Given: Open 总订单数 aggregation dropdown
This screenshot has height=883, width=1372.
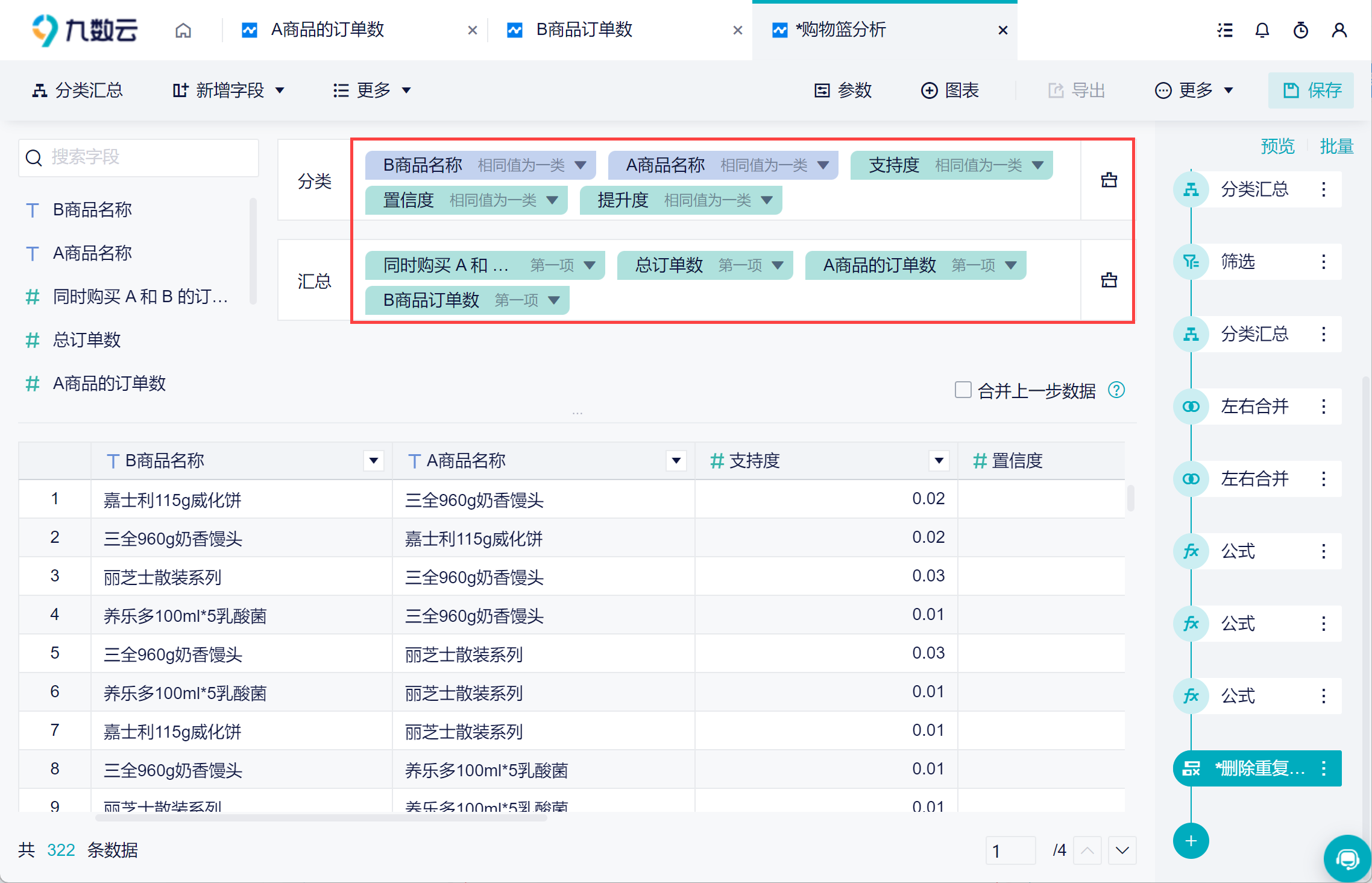Looking at the screenshot, I should click(778, 265).
